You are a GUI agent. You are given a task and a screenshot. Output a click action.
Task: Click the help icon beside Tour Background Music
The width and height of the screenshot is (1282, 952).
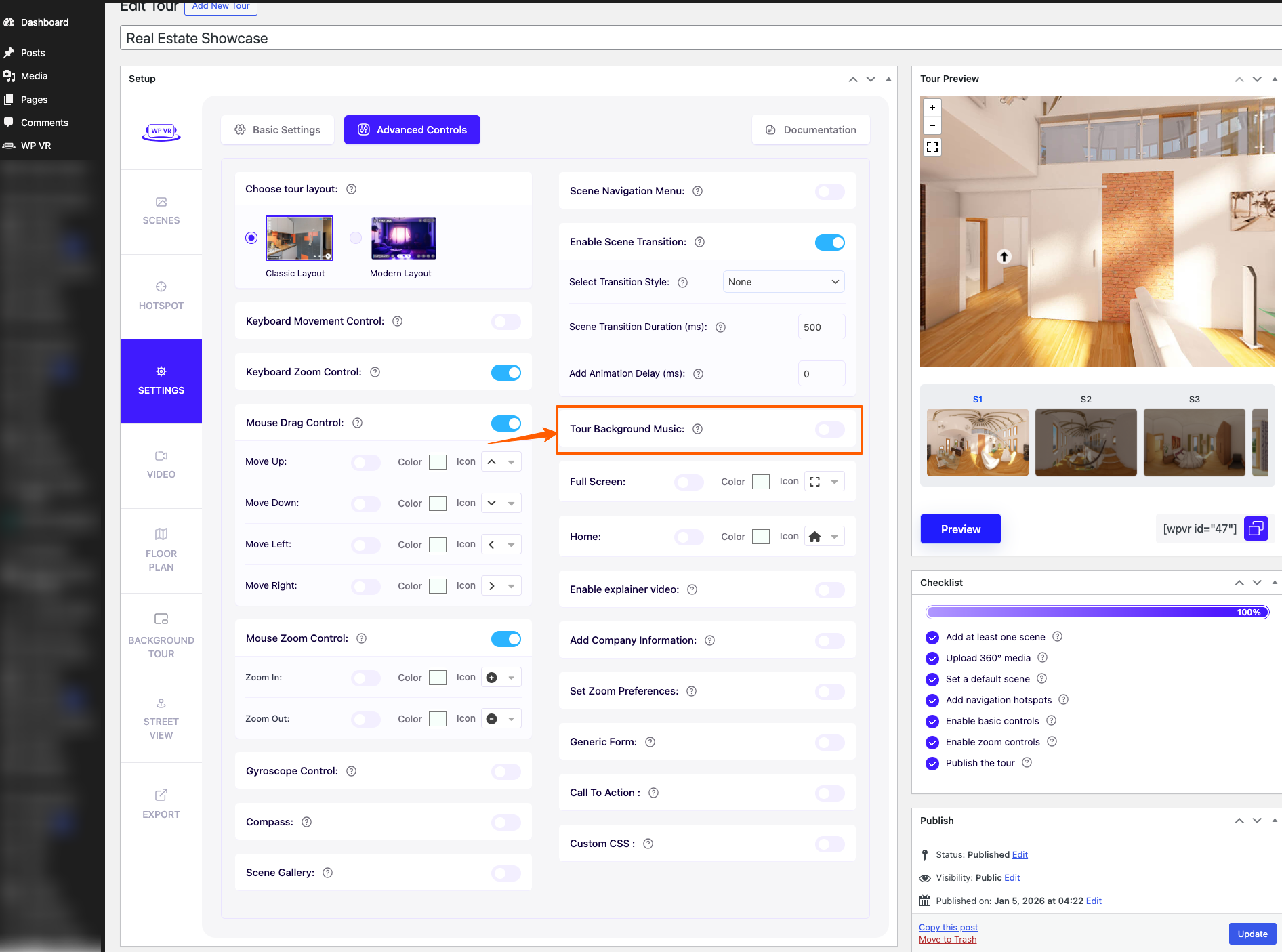click(697, 429)
